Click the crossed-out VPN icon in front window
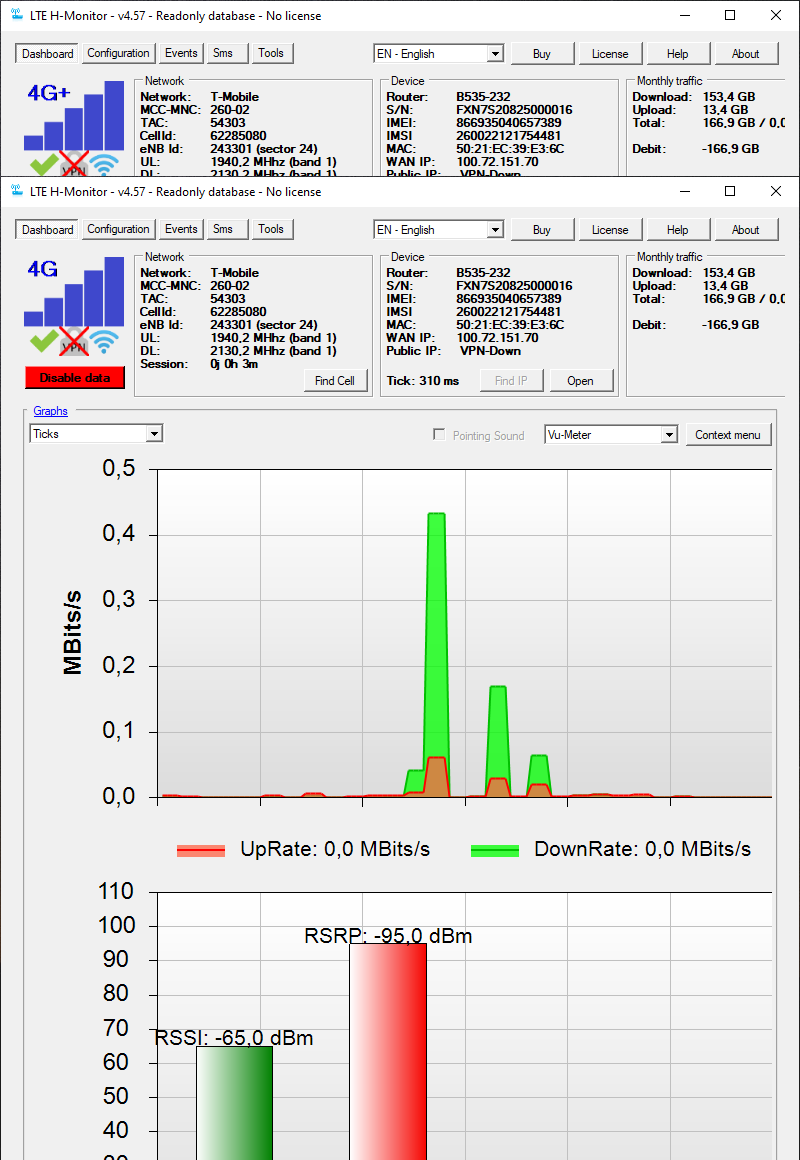800x1160 pixels. coord(74,342)
